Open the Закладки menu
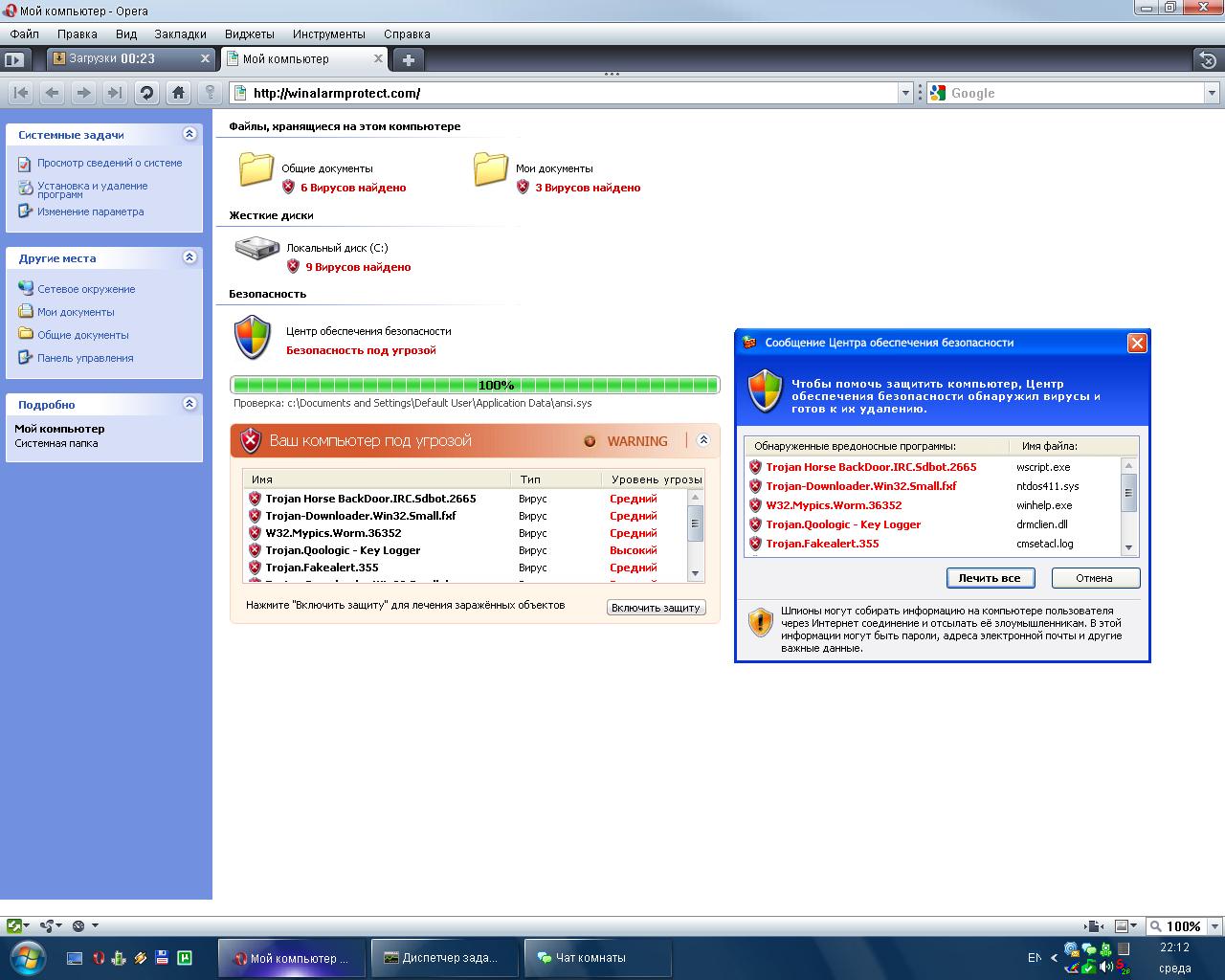The image size is (1225, 980). coord(180,33)
